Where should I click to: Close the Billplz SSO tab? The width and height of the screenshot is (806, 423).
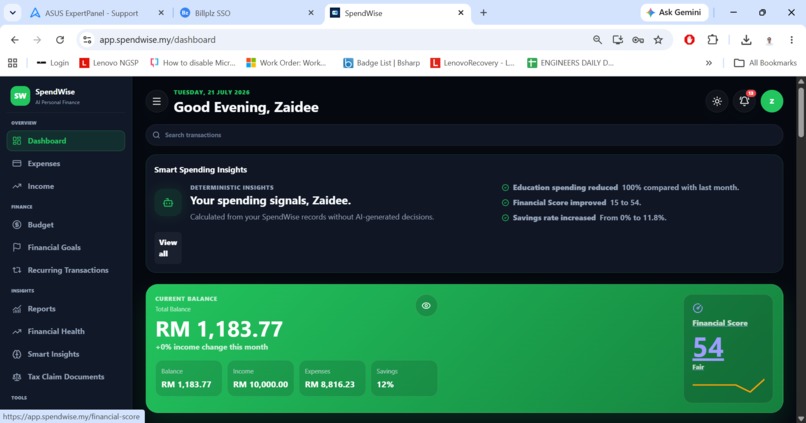coord(311,13)
